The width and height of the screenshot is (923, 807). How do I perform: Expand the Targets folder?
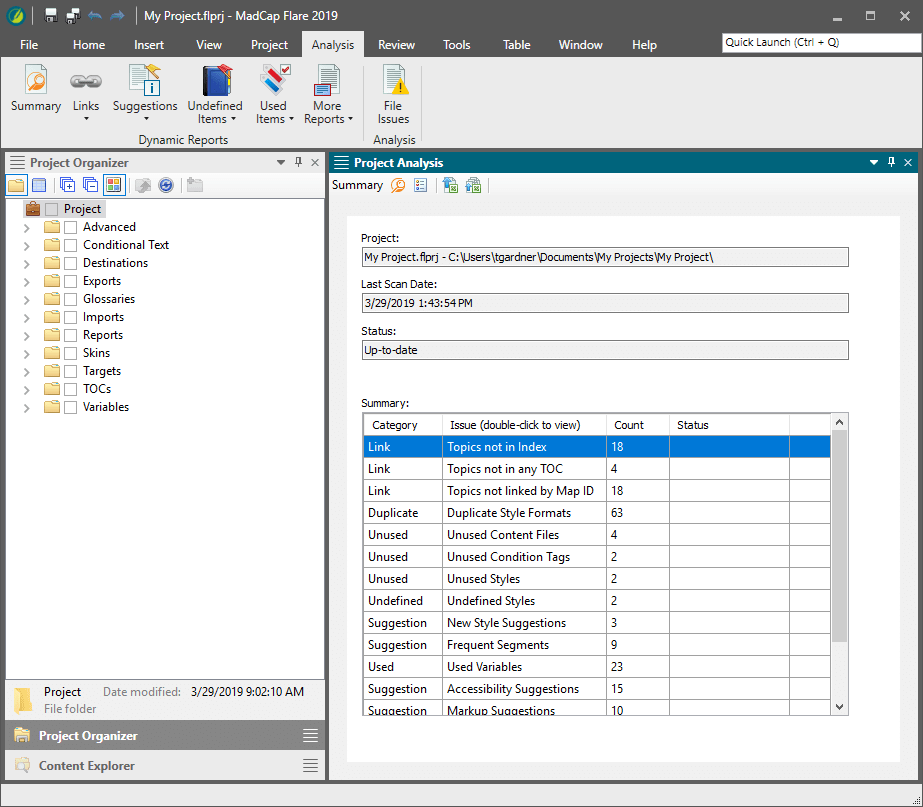[x=26, y=372]
